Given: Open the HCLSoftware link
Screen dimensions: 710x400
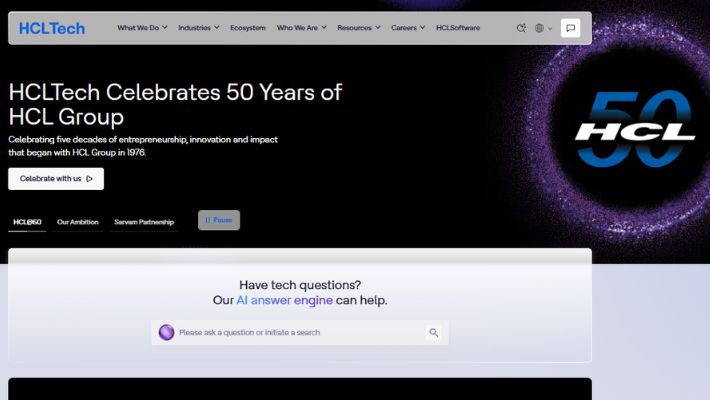Looking at the screenshot, I should [458, 28].
